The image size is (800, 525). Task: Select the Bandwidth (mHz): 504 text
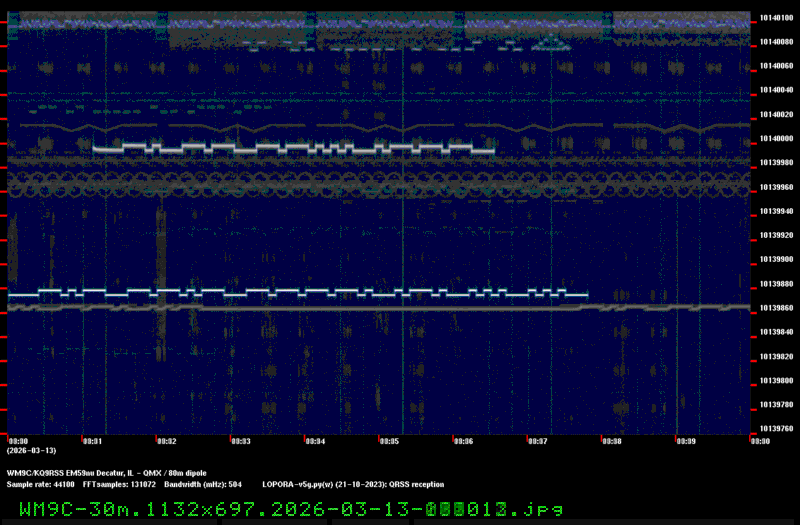coord(203,484)
